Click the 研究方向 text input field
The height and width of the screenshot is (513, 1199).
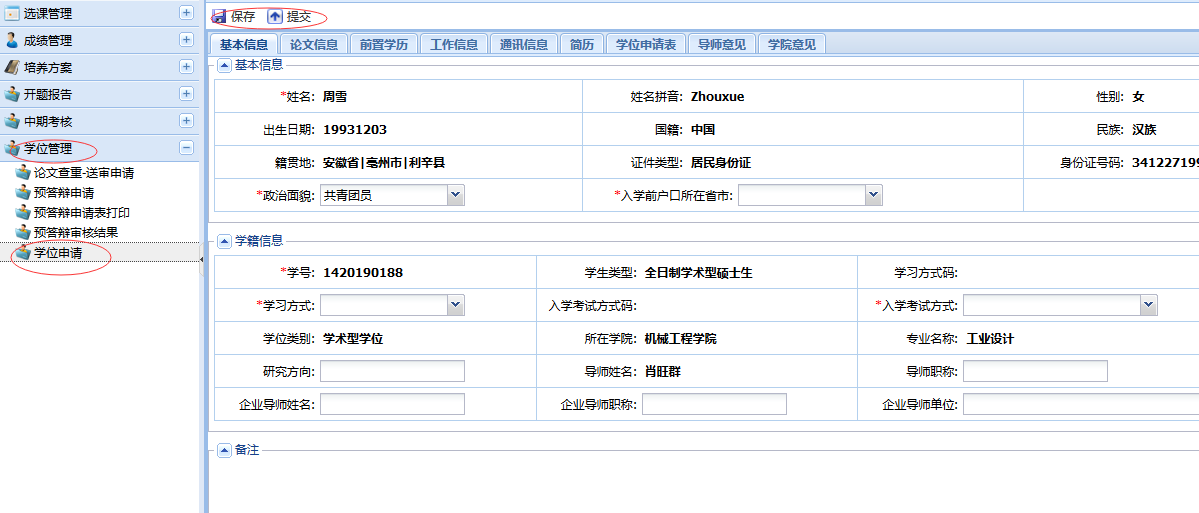pos(392,372)
